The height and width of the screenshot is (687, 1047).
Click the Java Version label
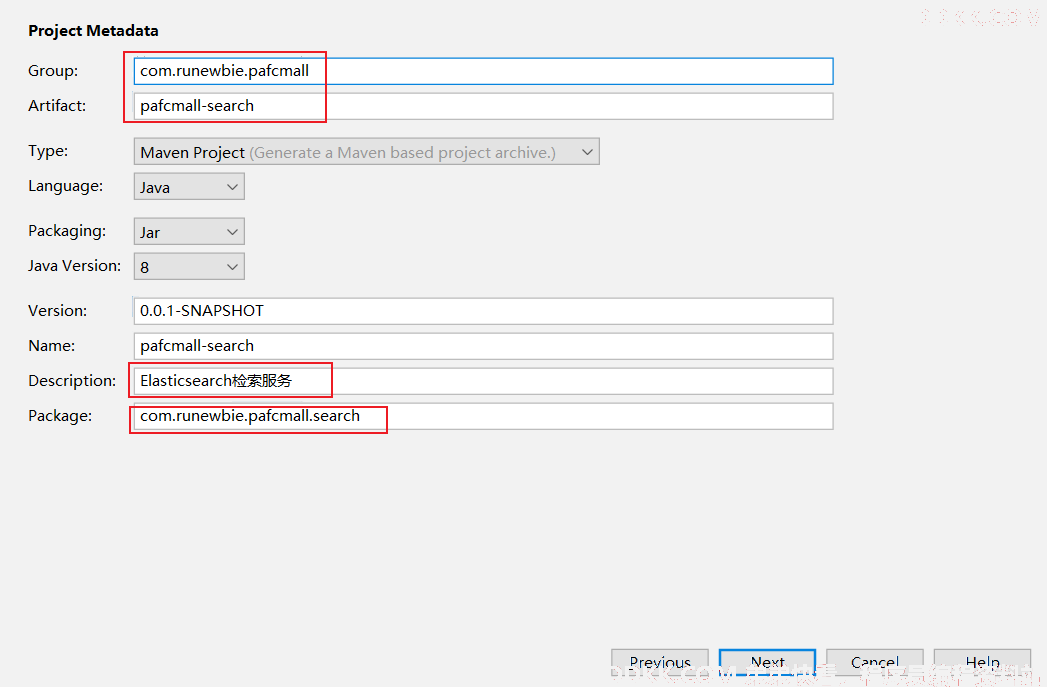point(74,266)
